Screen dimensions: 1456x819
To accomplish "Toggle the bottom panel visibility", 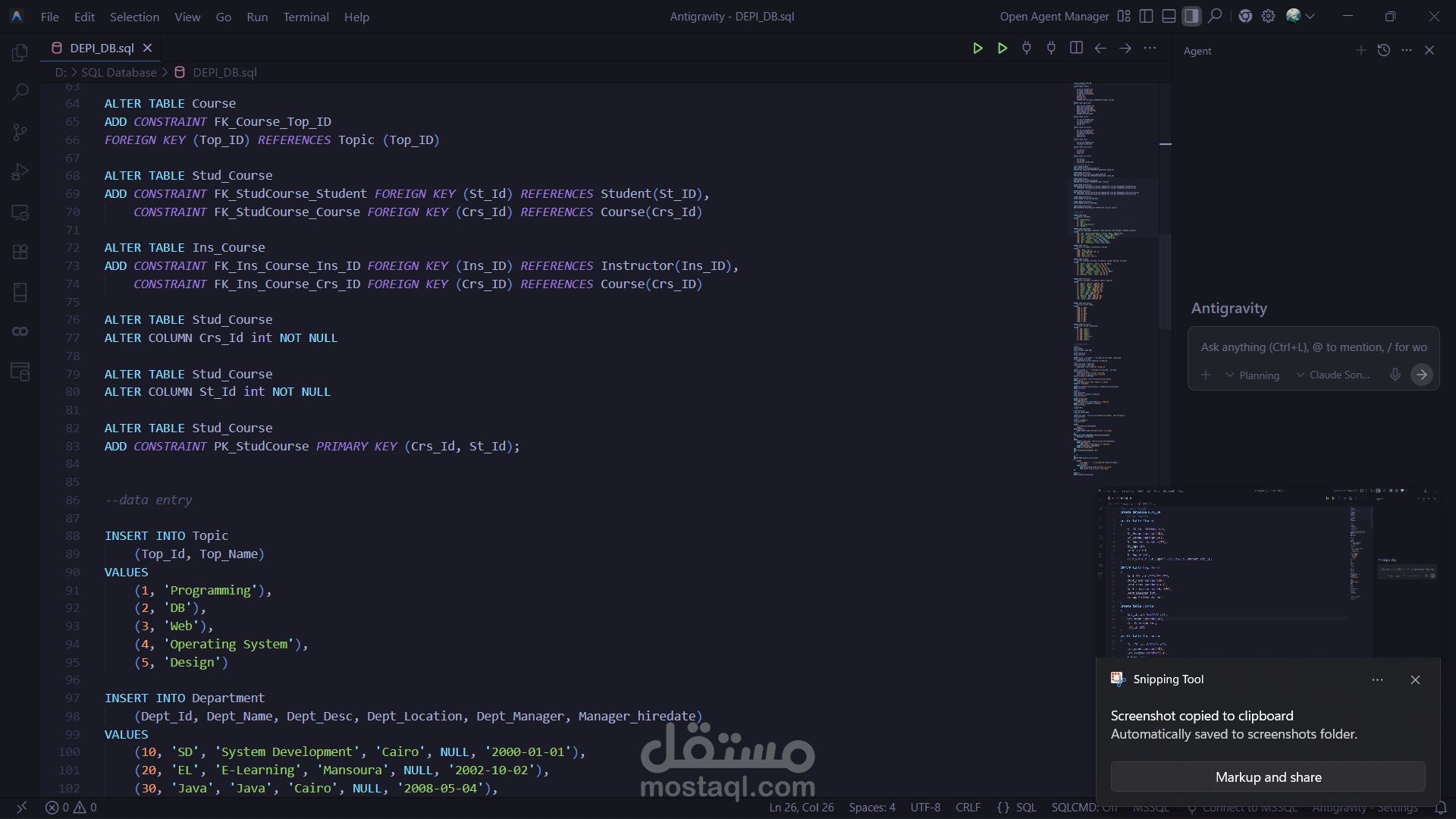I will click(1169, 16).
